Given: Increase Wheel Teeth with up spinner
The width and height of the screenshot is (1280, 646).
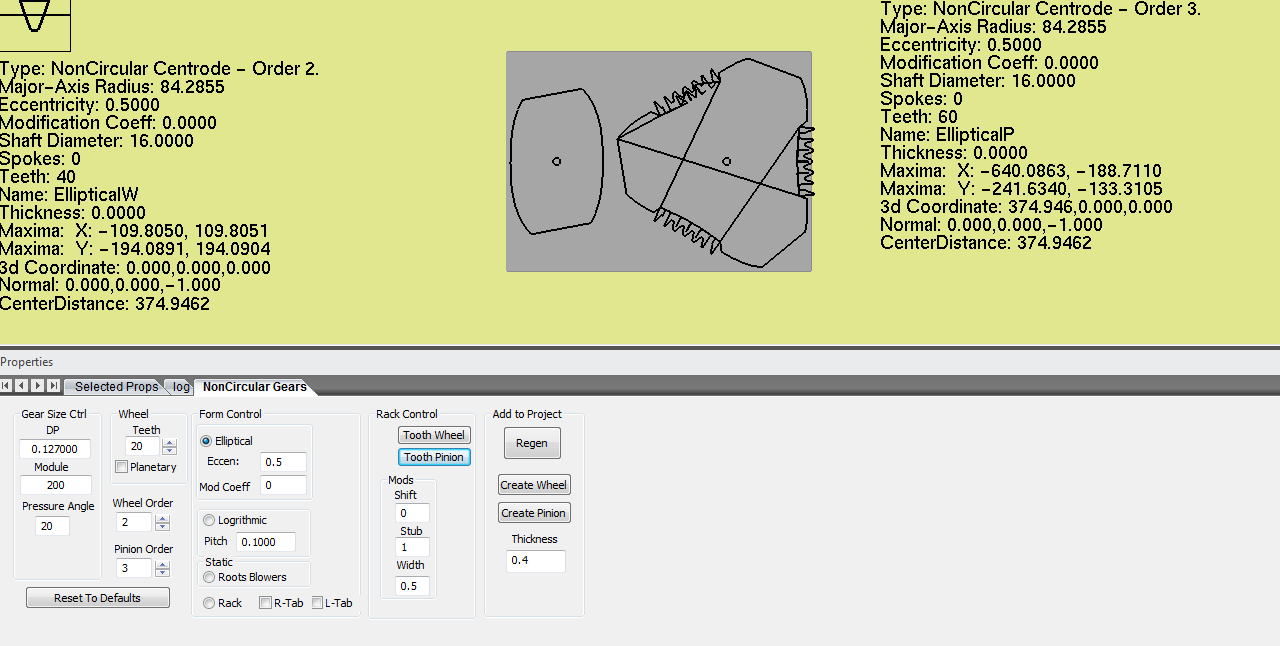Looking at the screenshot, I should tap(169, 442).
